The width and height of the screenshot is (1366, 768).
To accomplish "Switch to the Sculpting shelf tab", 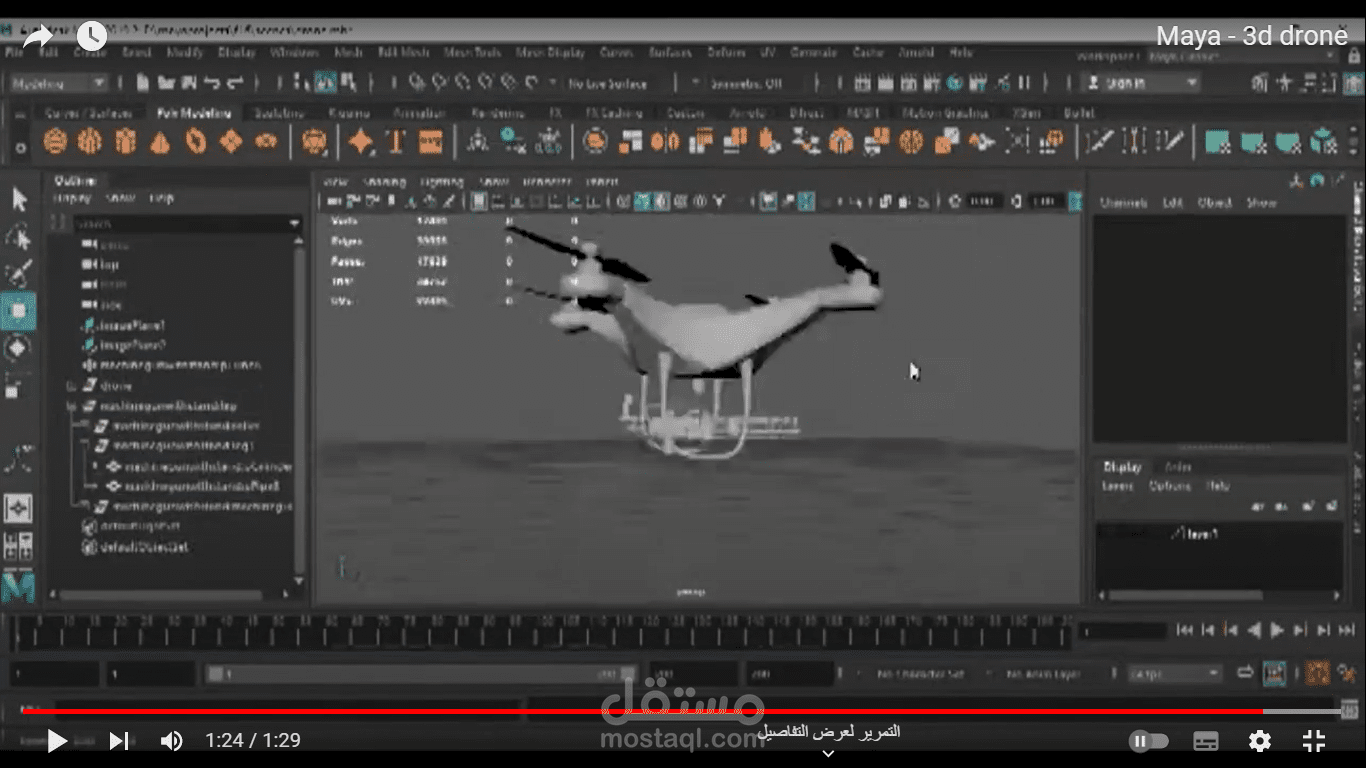I will [x=279, y=114].
